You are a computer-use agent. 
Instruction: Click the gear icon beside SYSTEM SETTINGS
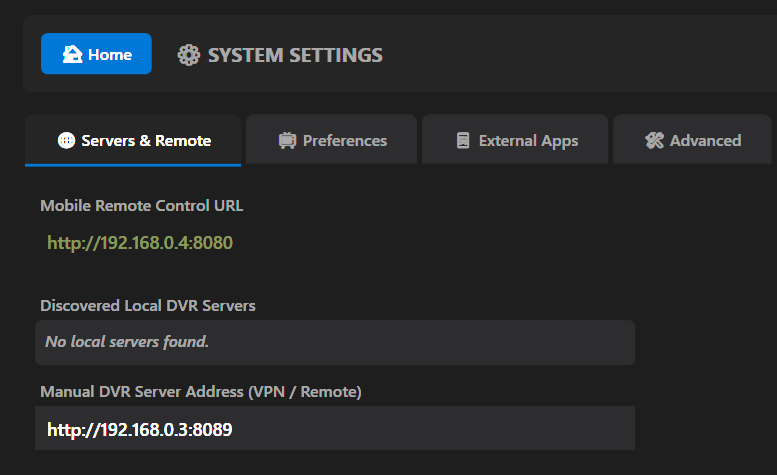point(189,55)
